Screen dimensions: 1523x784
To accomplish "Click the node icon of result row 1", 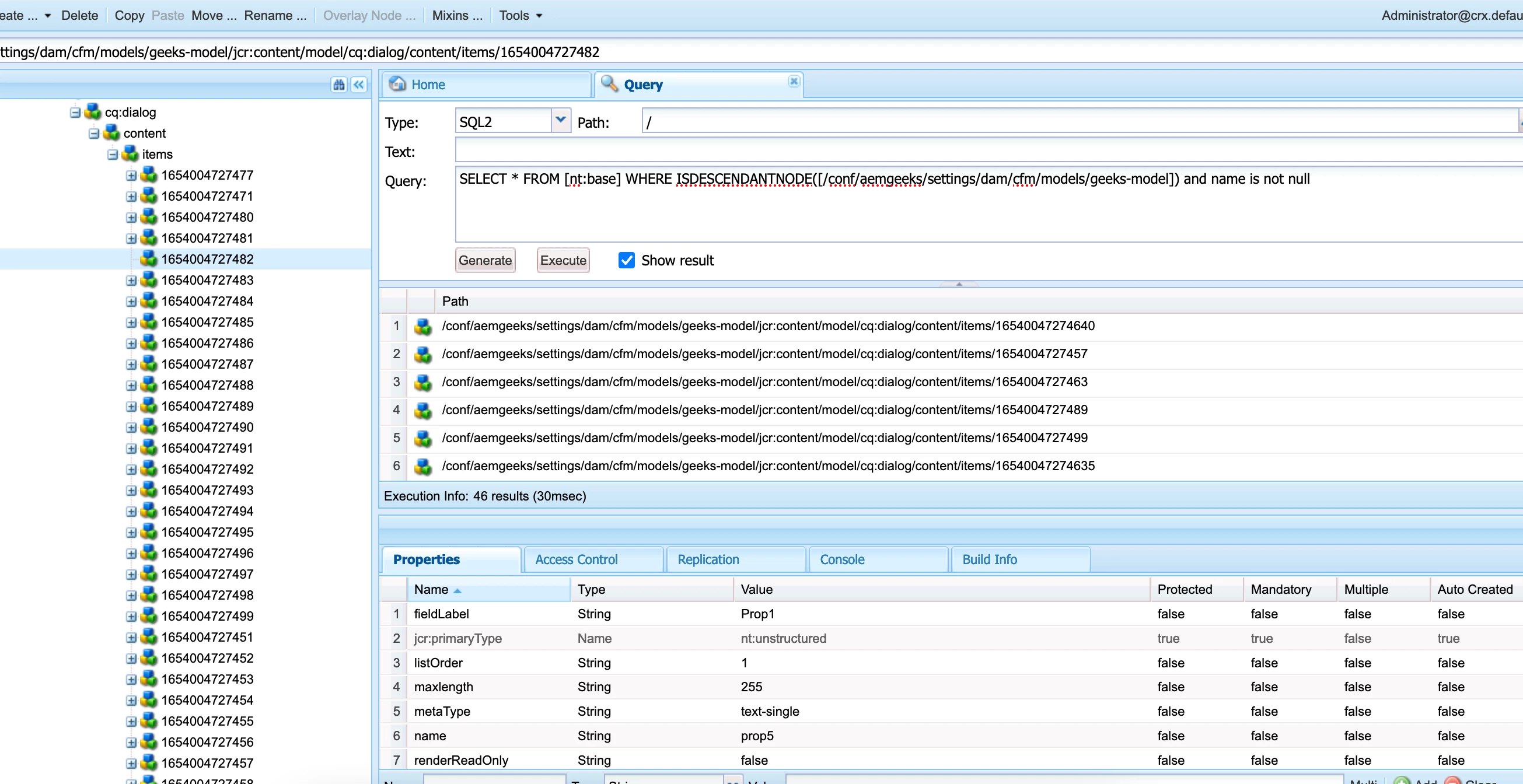I will pos(422,326).
